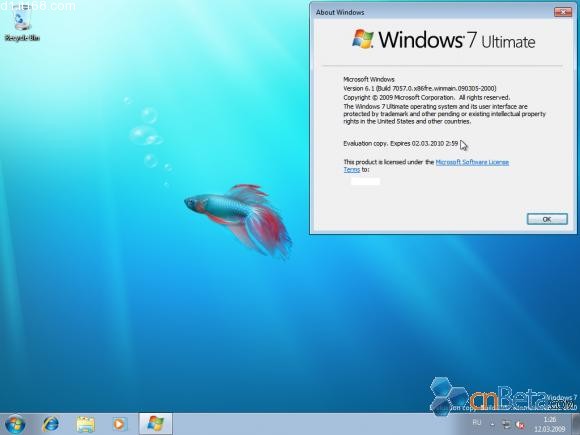Open the network icon in system tray
The image size is (580, 435).
click(x=506, y=425)
